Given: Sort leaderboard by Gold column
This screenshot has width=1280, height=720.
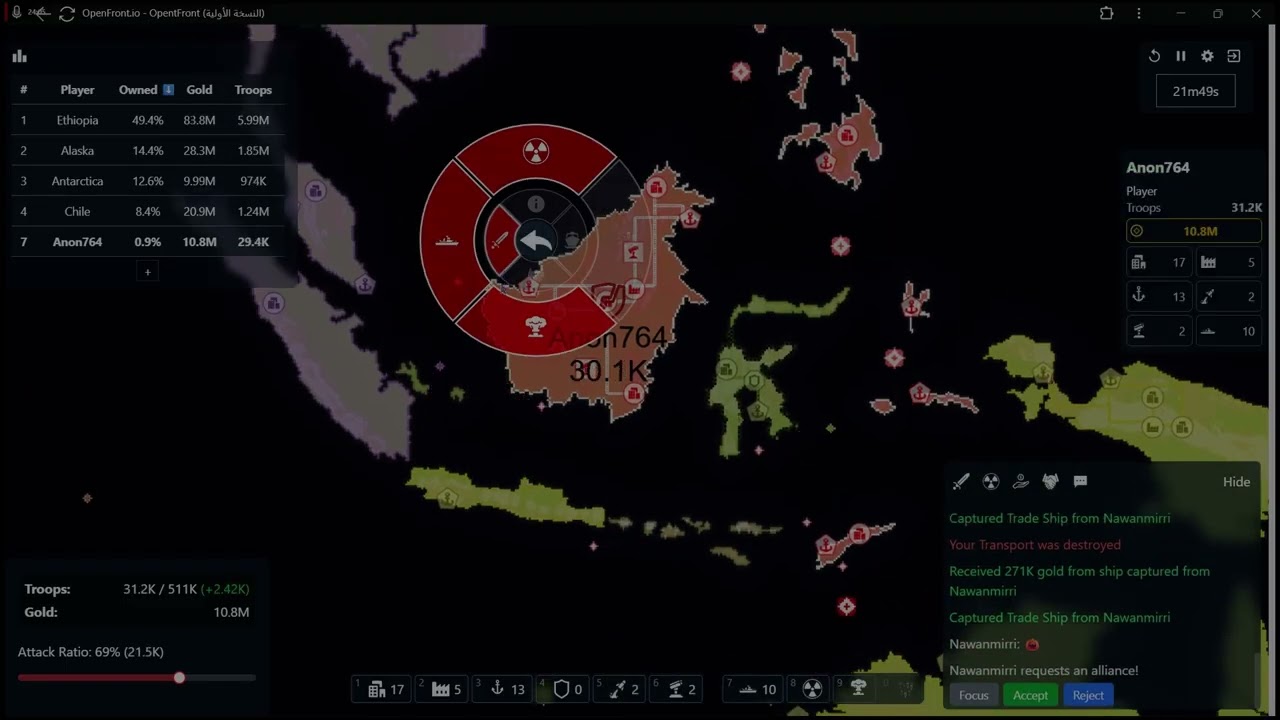Looking at the screenshot, I should pos(199,90).
